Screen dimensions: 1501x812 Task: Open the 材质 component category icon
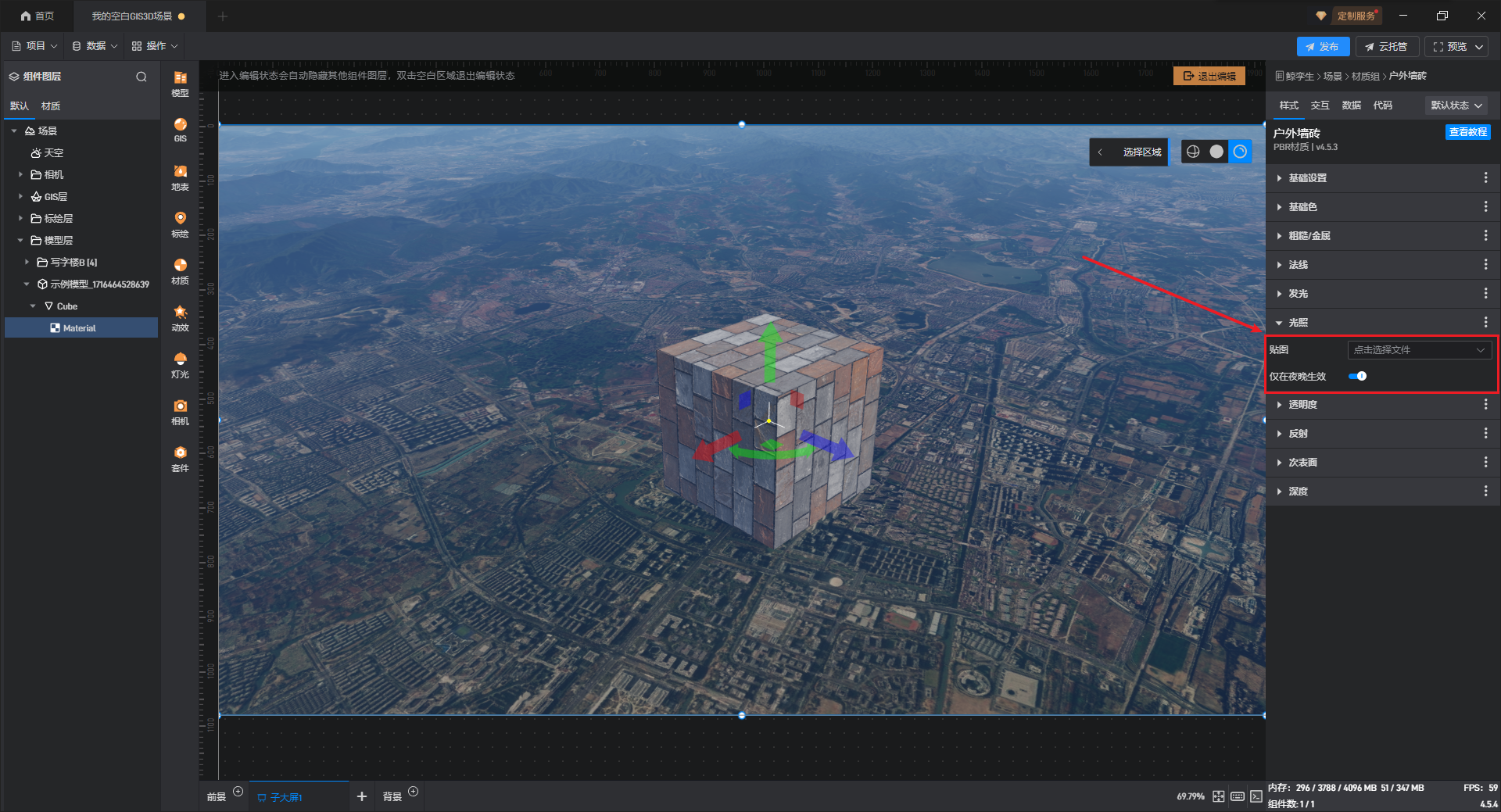[180, 270]
